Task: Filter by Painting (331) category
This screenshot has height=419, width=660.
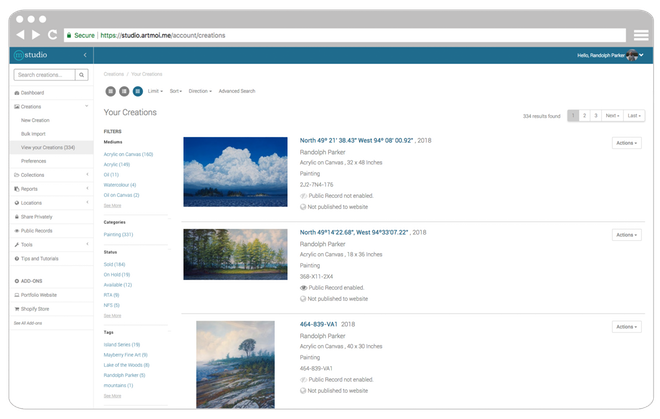Action: (x=118, y=235)
